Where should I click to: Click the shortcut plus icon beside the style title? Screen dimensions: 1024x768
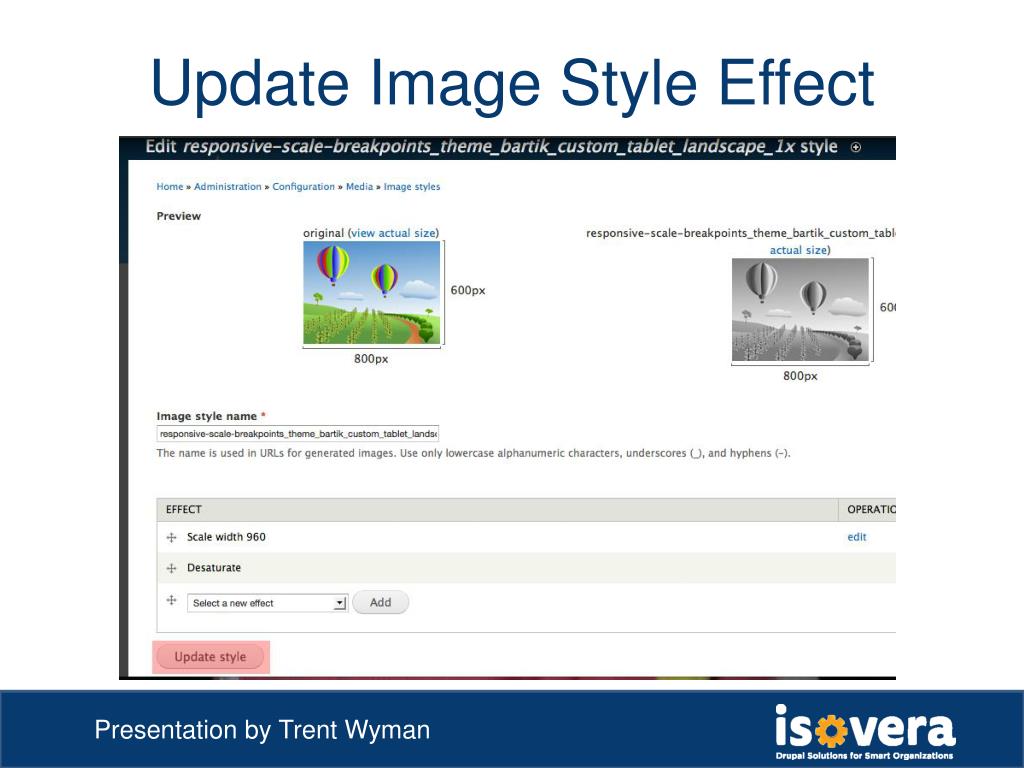tap(856, 148)
